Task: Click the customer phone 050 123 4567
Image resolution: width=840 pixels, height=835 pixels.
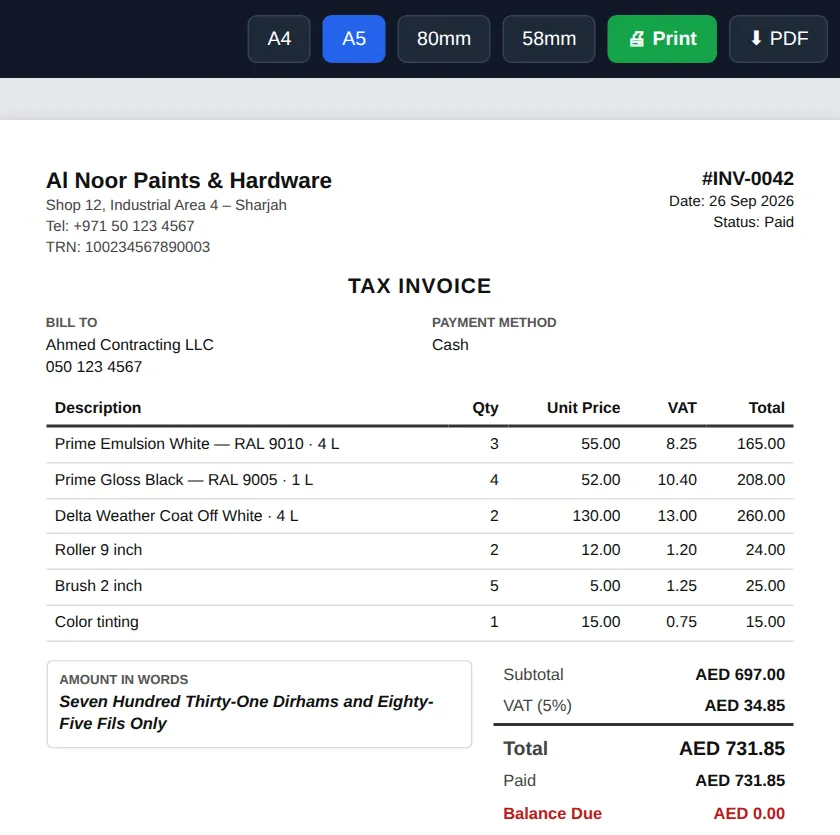Action: pos(94,367)
